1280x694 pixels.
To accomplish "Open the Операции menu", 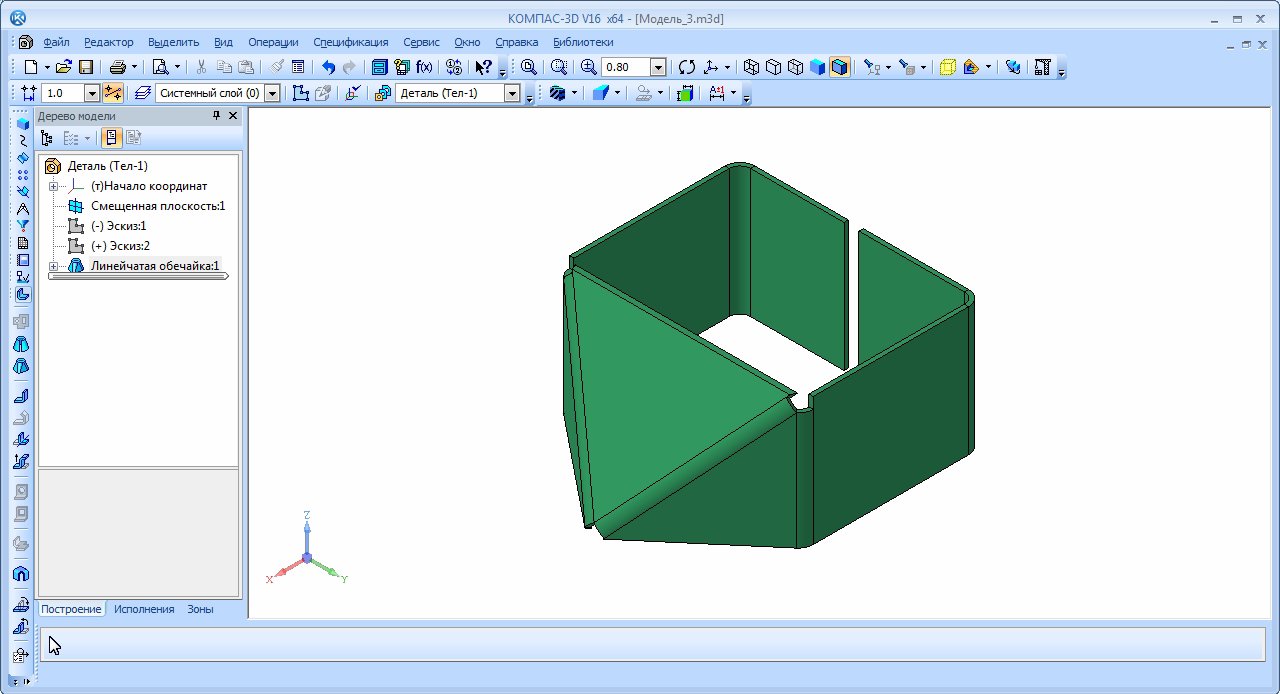I will (x=273, y=42).
